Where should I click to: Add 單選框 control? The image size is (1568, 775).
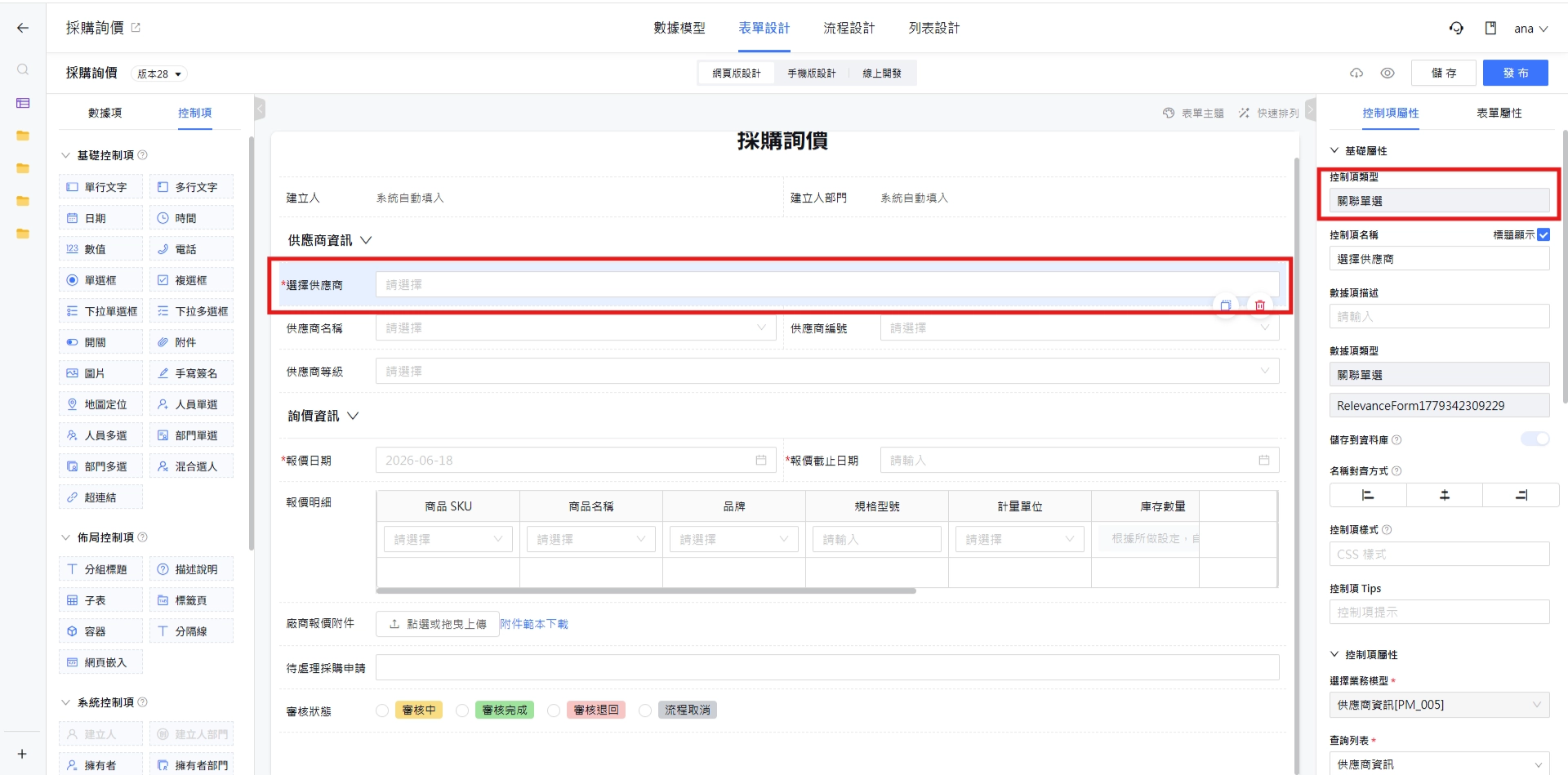coord(100,280)
